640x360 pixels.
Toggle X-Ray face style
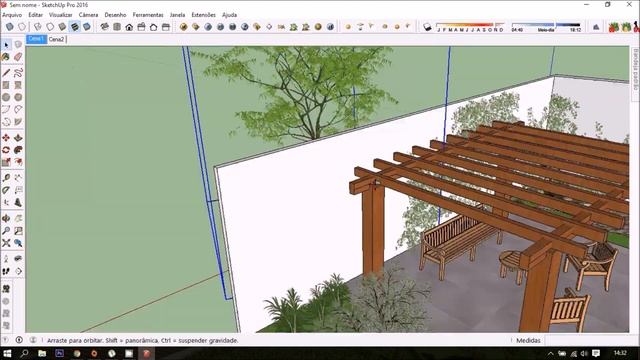point(10,27)
